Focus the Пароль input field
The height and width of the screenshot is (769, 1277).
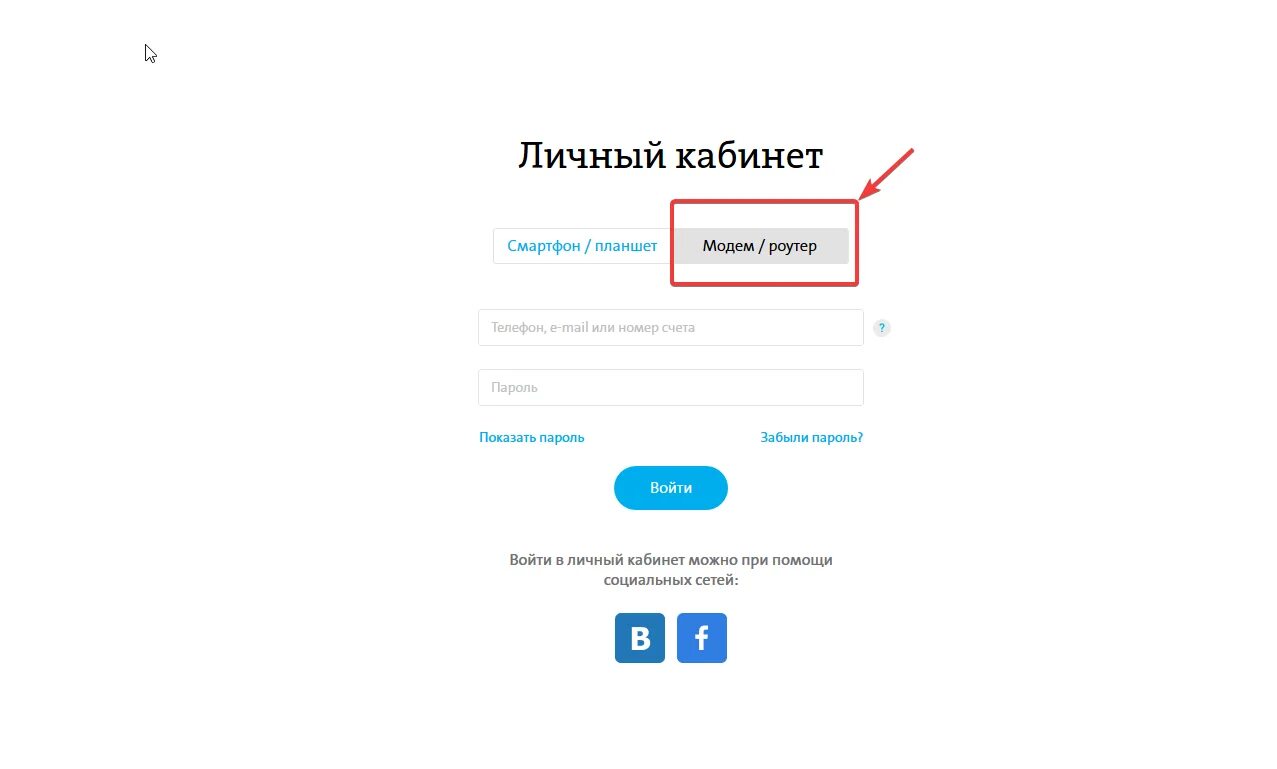[670, 387]
